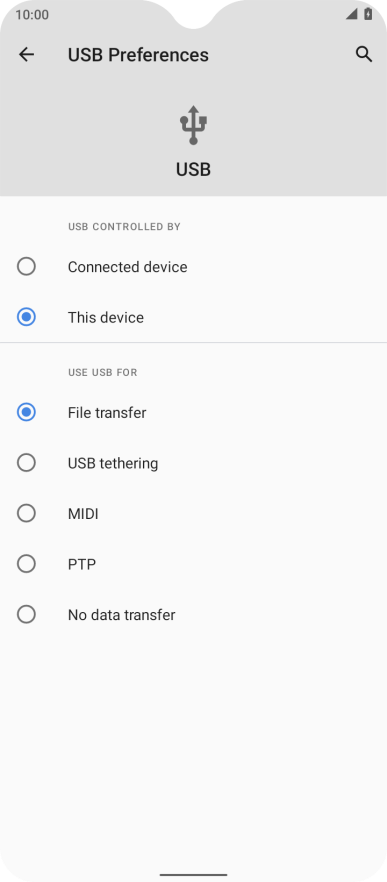Tap the cellular signal icon
The height and width of the screenshot is (882, 387).
[x=352, y=15]
